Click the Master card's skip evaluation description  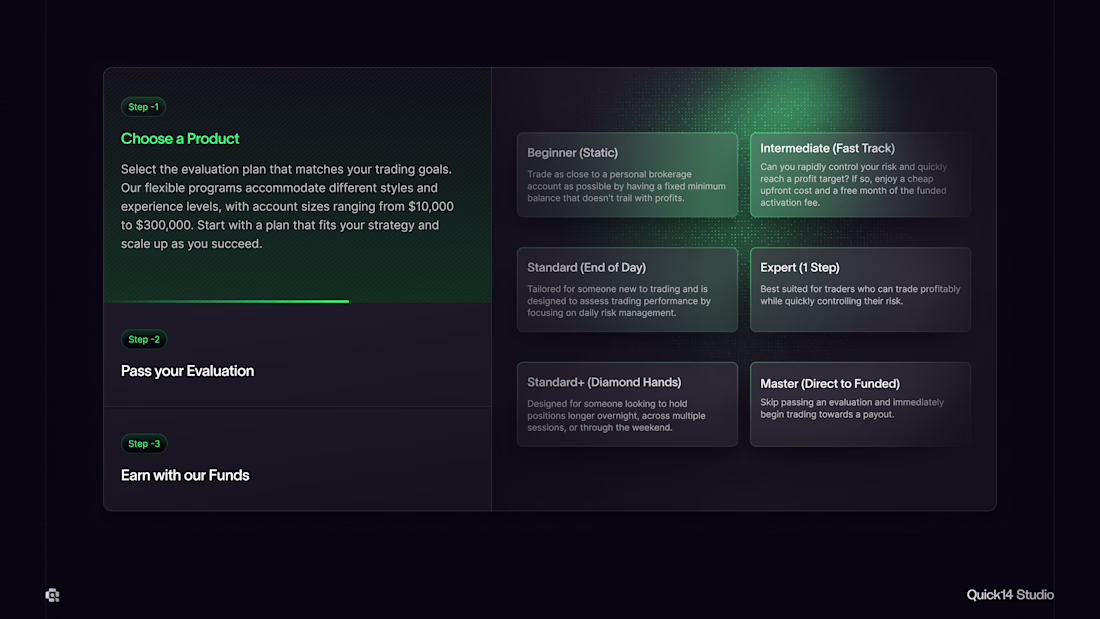point(851,408)
